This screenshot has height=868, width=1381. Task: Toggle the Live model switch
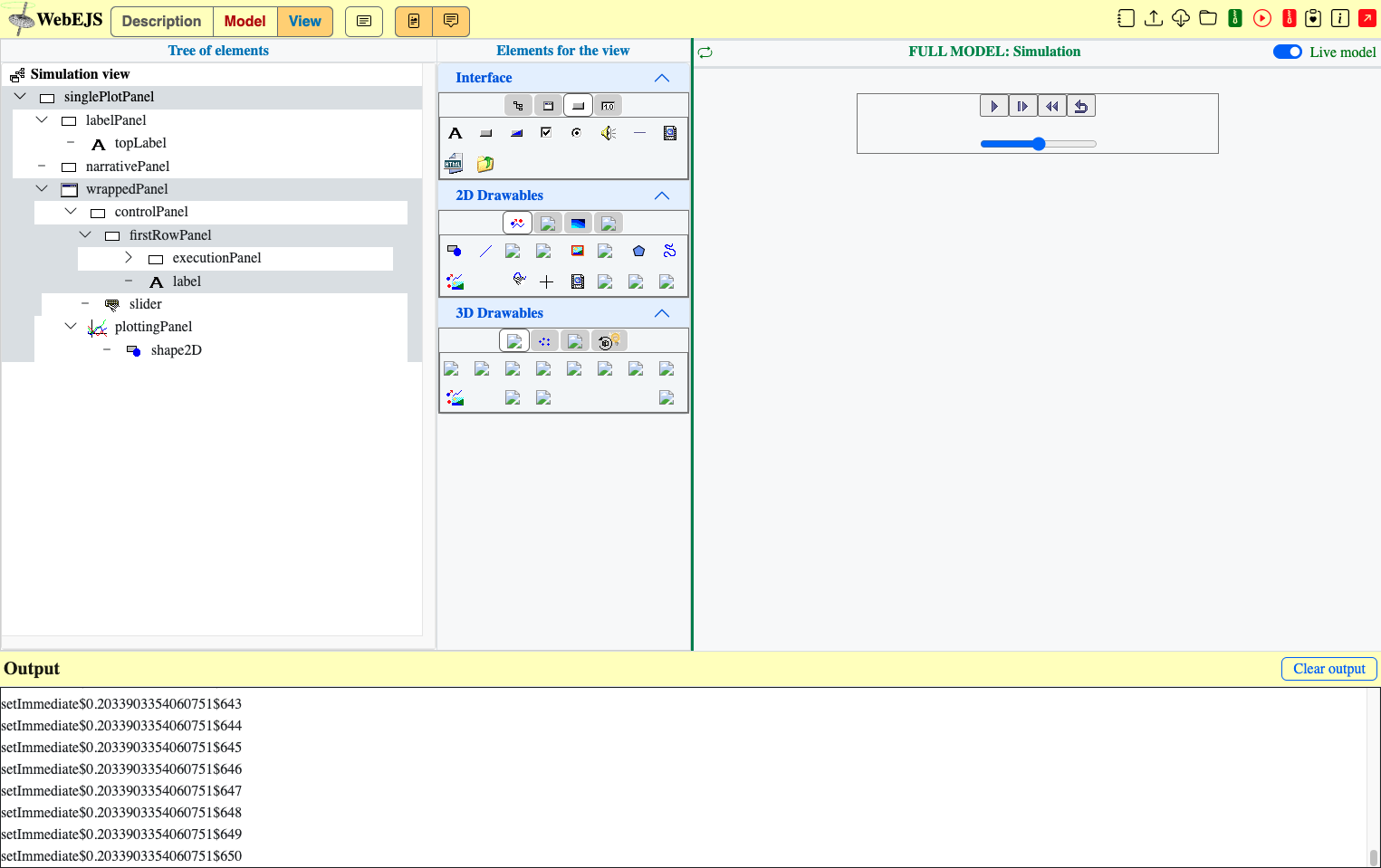(x=1288, y=52)
